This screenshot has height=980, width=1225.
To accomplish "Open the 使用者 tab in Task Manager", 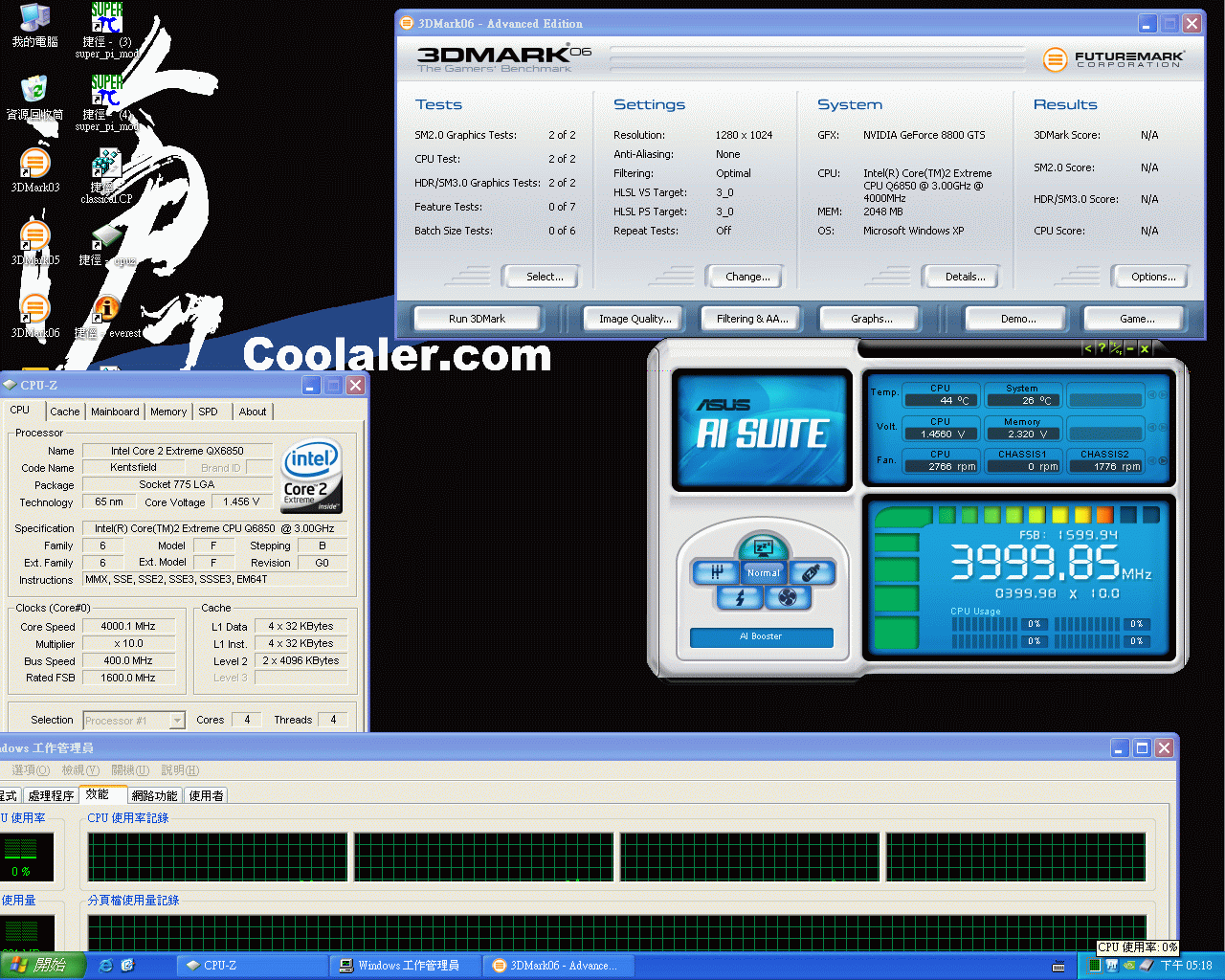I will (x=206, y=795).
